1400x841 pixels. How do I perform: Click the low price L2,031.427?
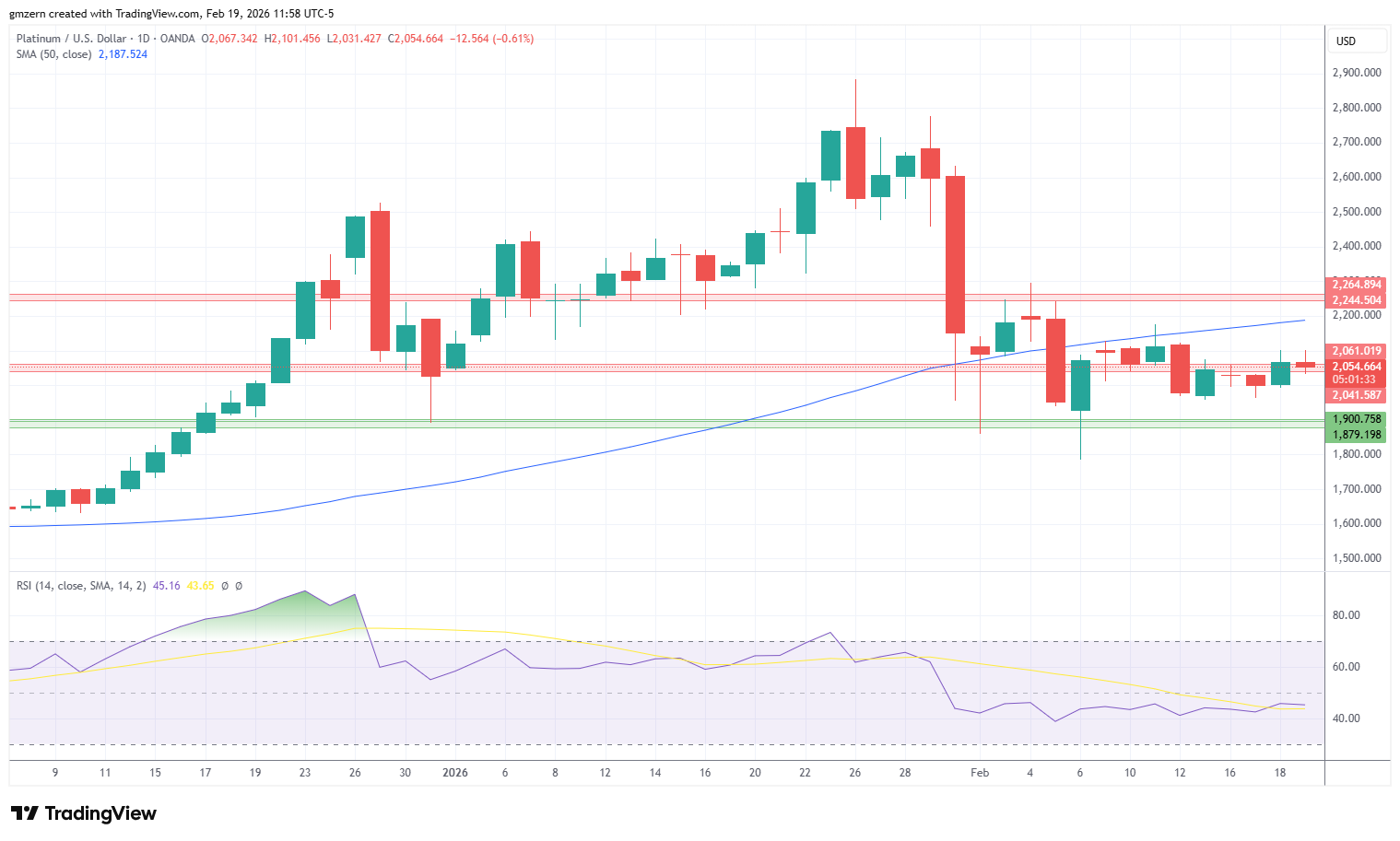pyautogui.click(x=354, y=39)
